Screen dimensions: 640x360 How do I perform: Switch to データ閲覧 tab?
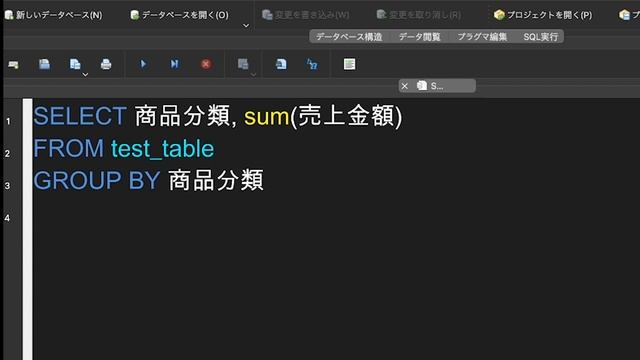point(420,37)
